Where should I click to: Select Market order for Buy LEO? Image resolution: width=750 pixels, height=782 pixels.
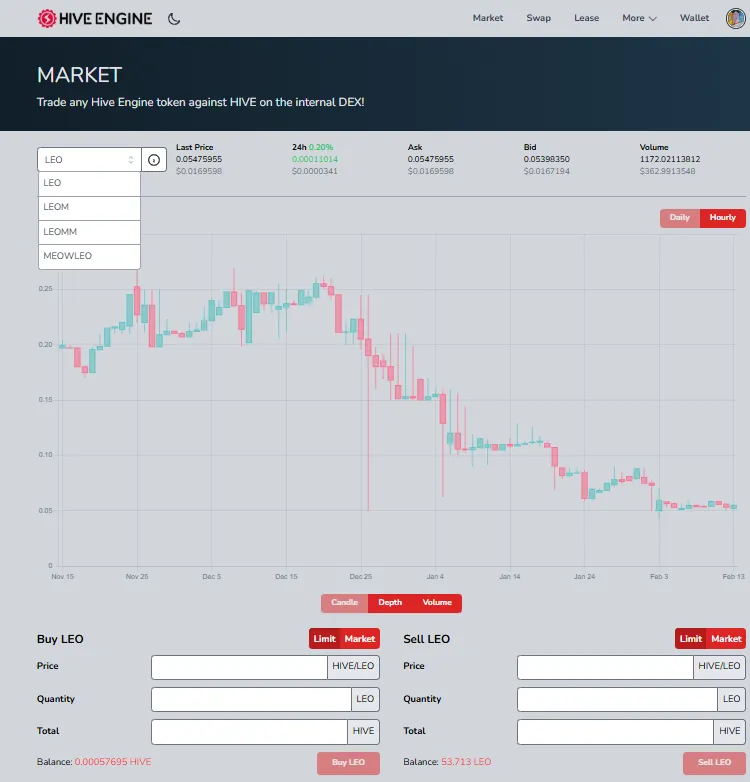click(x=360, y=639)
